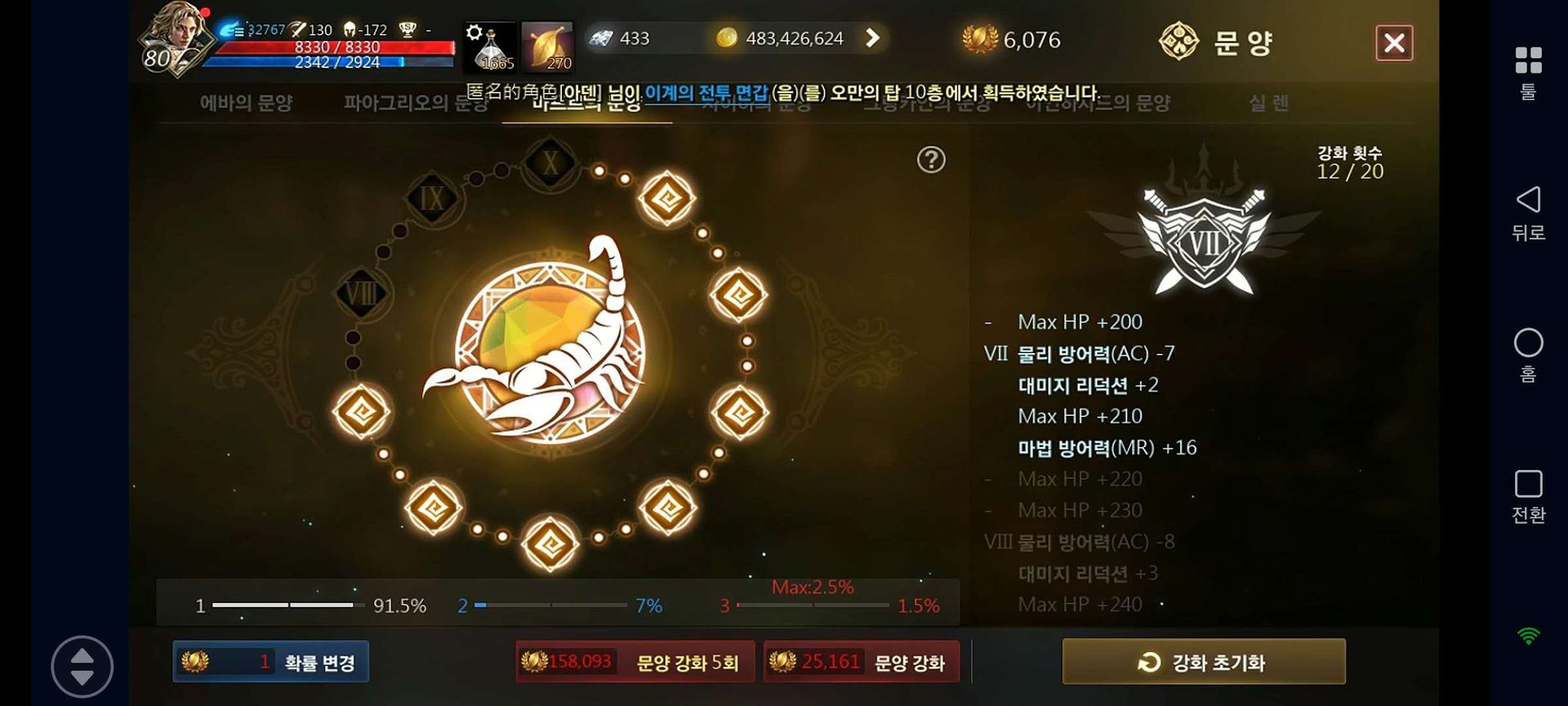Tap the character portrait level 80
Image resolution: width=1568 pixels, height=706 pixels.
[174, 39]
